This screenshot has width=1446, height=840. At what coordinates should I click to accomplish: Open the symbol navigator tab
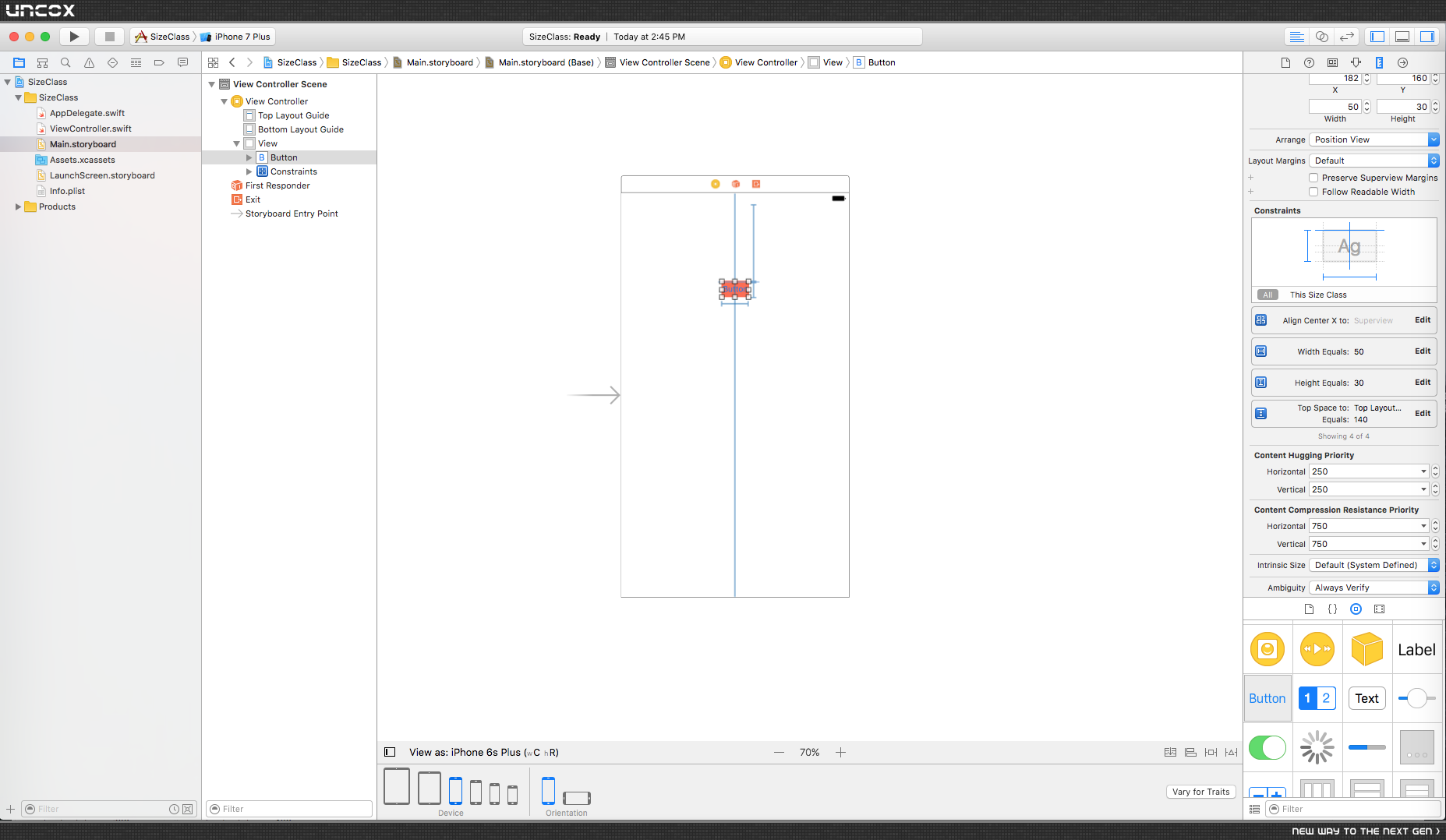(43, 62)
